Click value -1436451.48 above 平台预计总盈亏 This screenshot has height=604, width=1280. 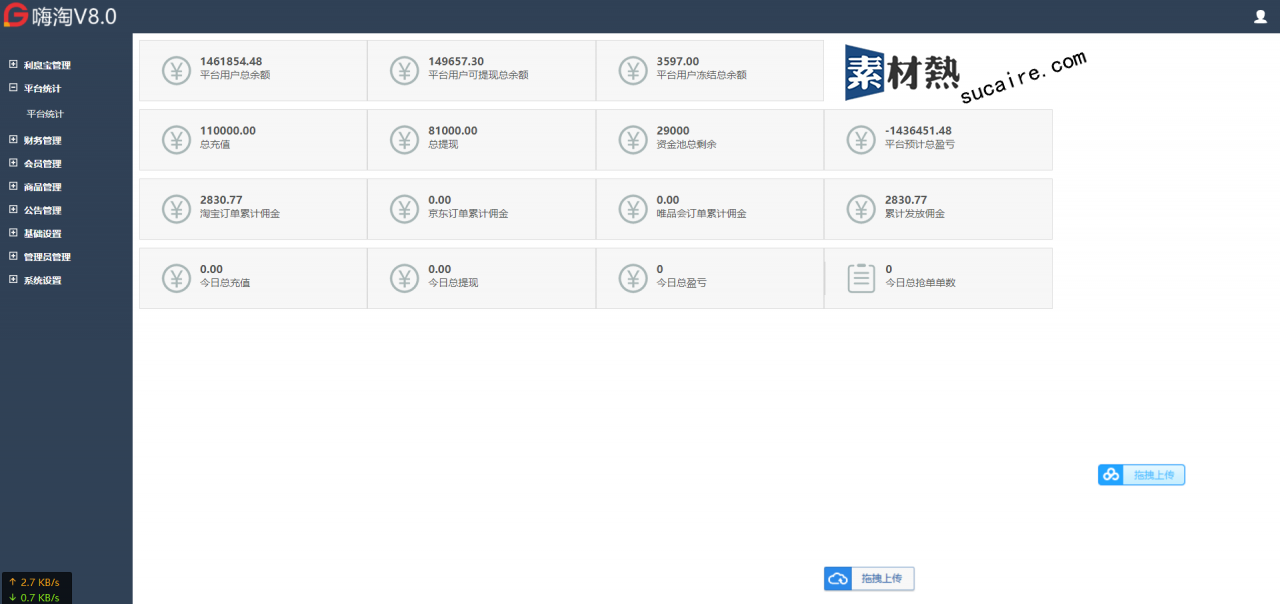[918, 131]
